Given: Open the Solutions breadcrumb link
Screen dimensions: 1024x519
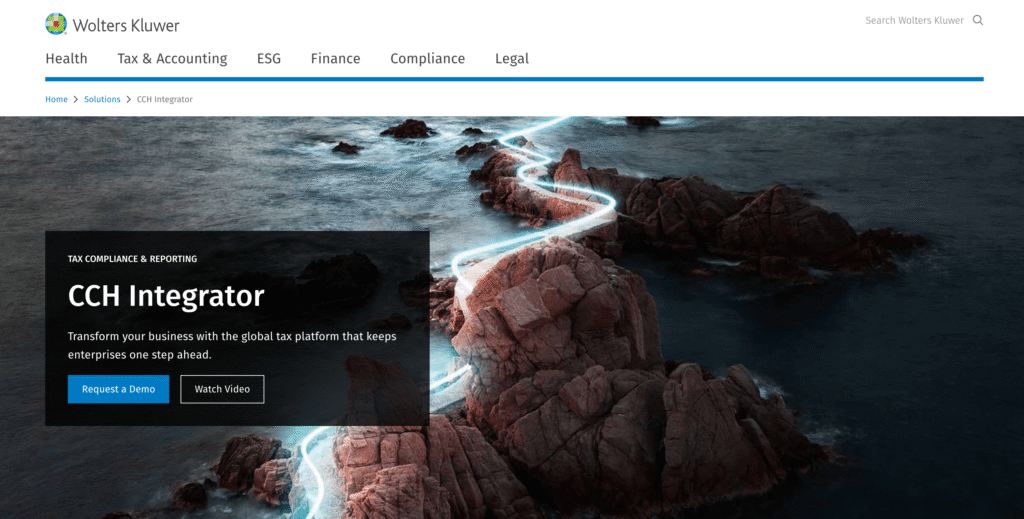Looking at the screenshot, I should point(102,99).
